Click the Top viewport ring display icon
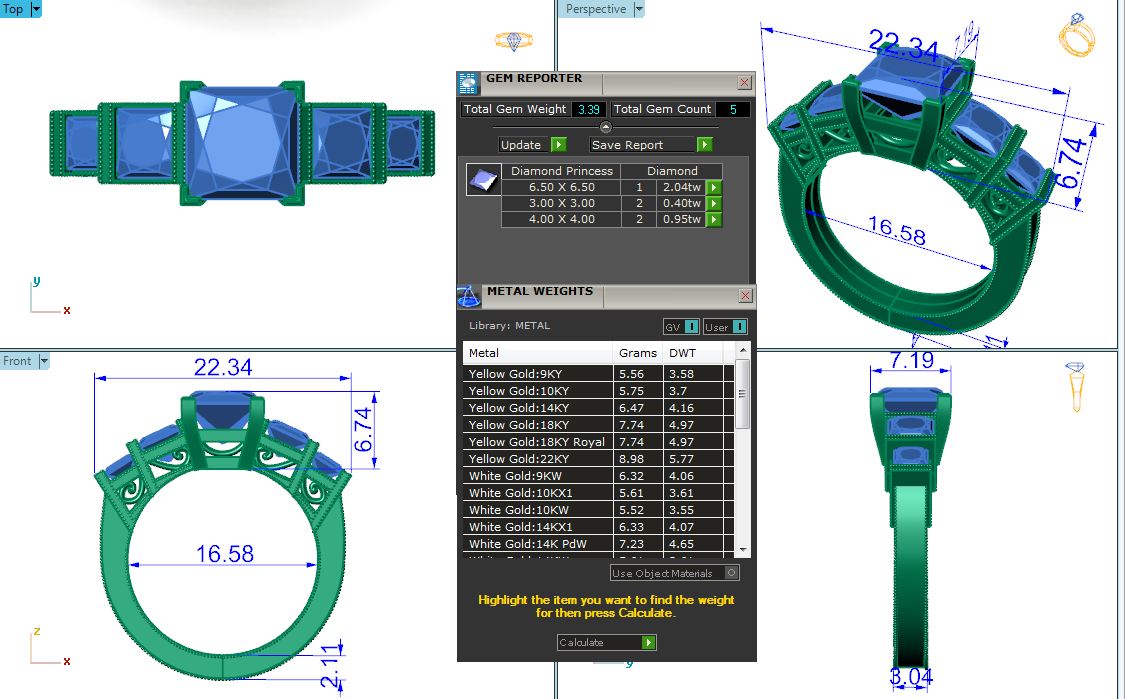This screenshot has width=1125, height=699. tap(513, 41)
